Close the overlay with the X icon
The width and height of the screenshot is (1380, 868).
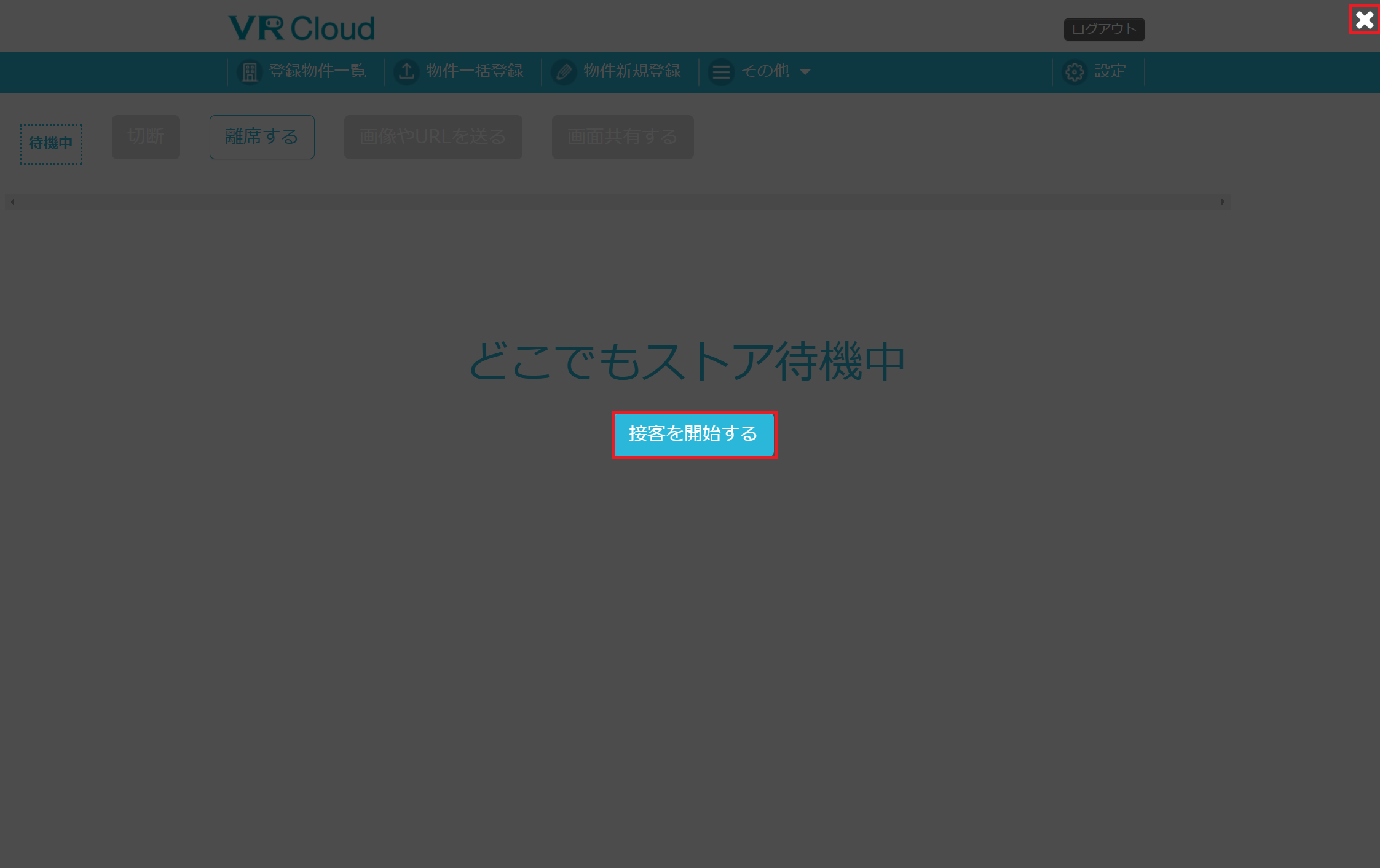1364,20
